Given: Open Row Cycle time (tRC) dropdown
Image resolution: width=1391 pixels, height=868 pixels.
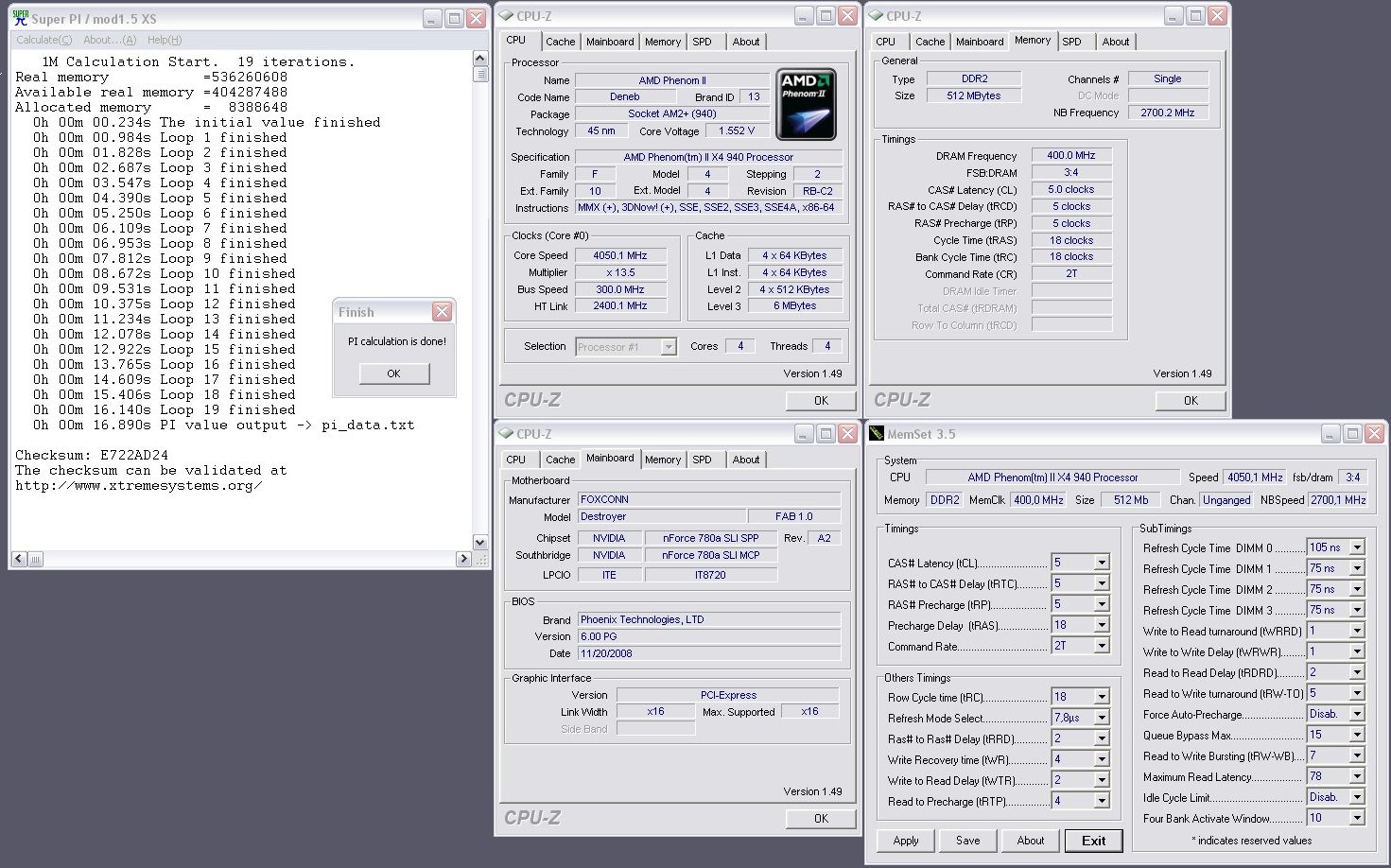Looking at the screenshot, I should (1102, 698).
